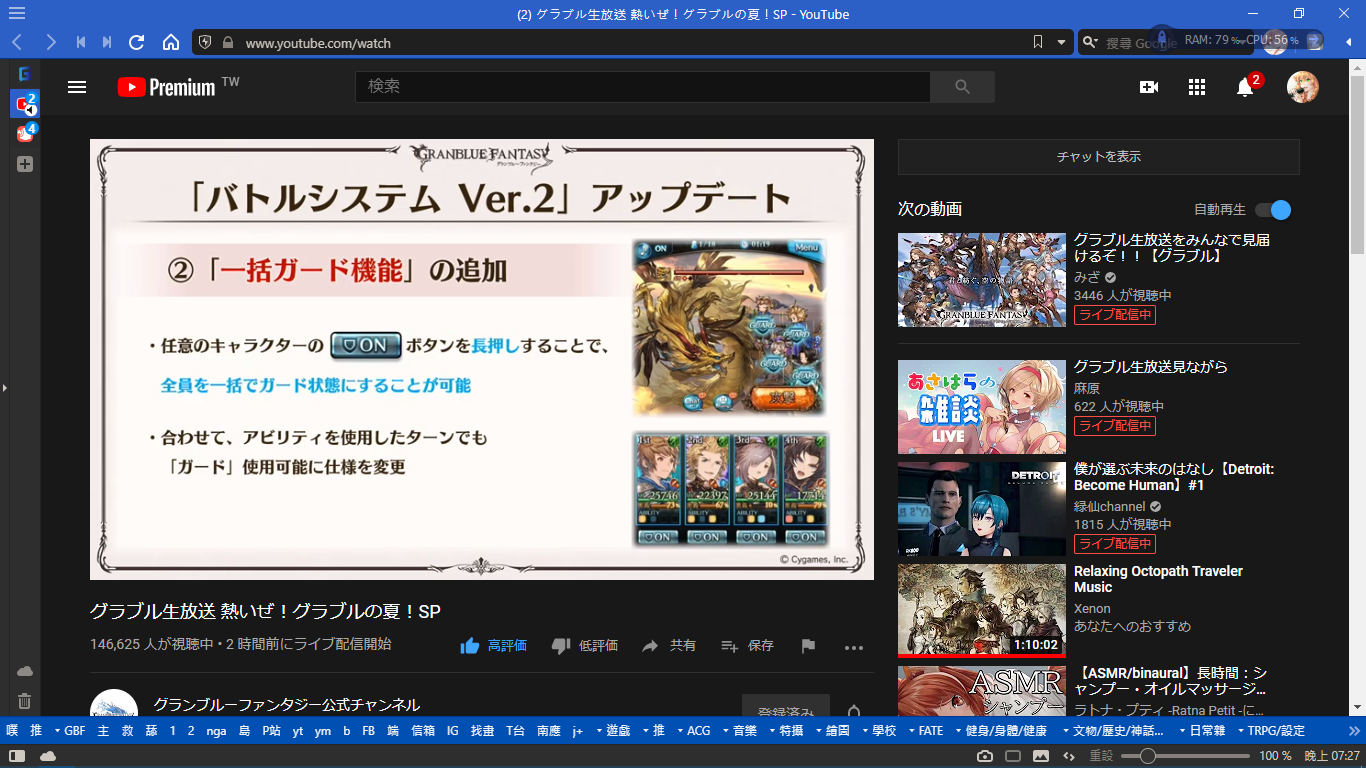Open the 信箱 bookmark
Image resolution: width=1366 pixels, height=768 pixels.
point(423,731)
